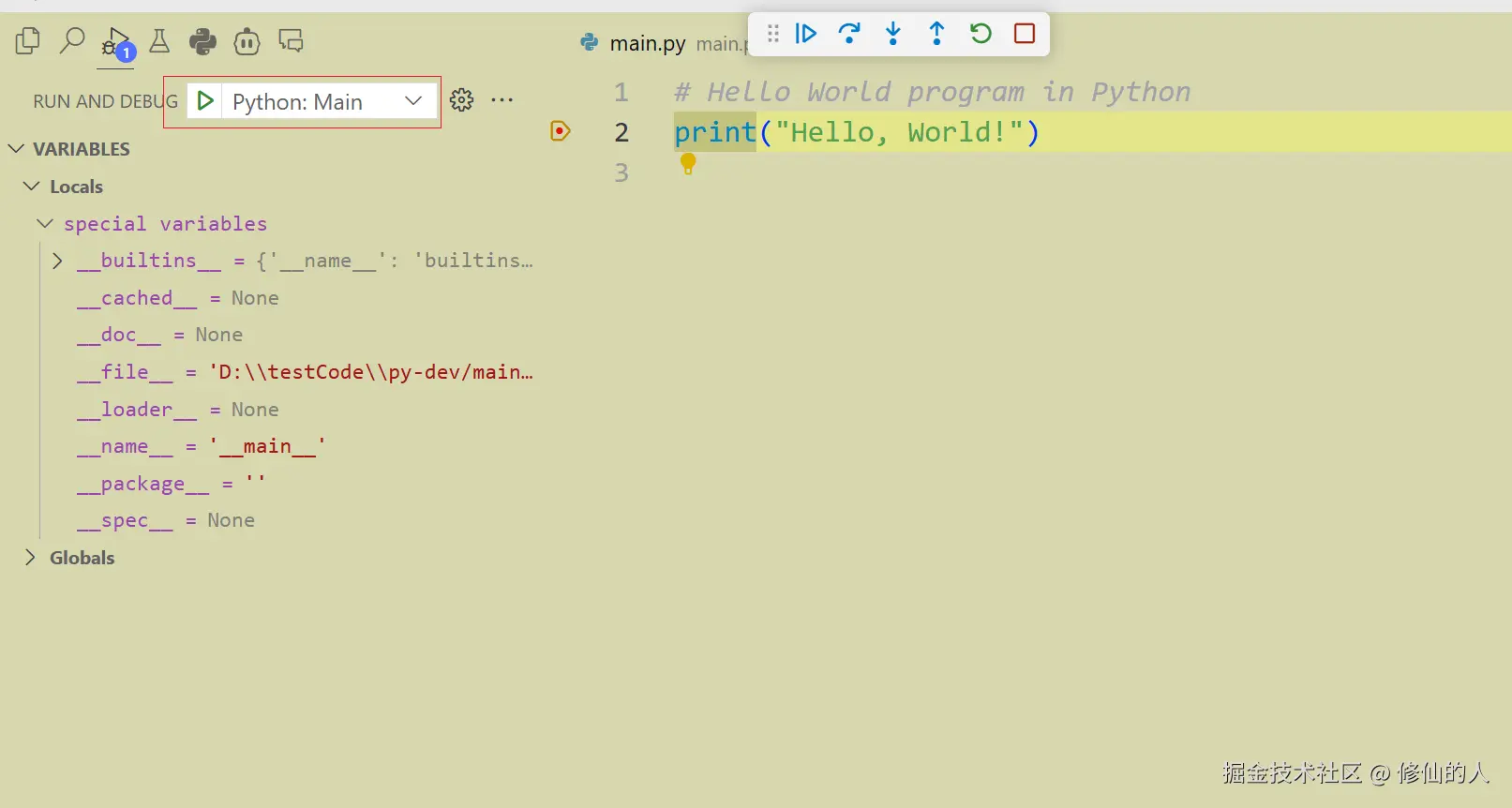The height and width of the screenshot is (808, 1512).
Task: Step out of current function
Action: click(x=936, y=34)
